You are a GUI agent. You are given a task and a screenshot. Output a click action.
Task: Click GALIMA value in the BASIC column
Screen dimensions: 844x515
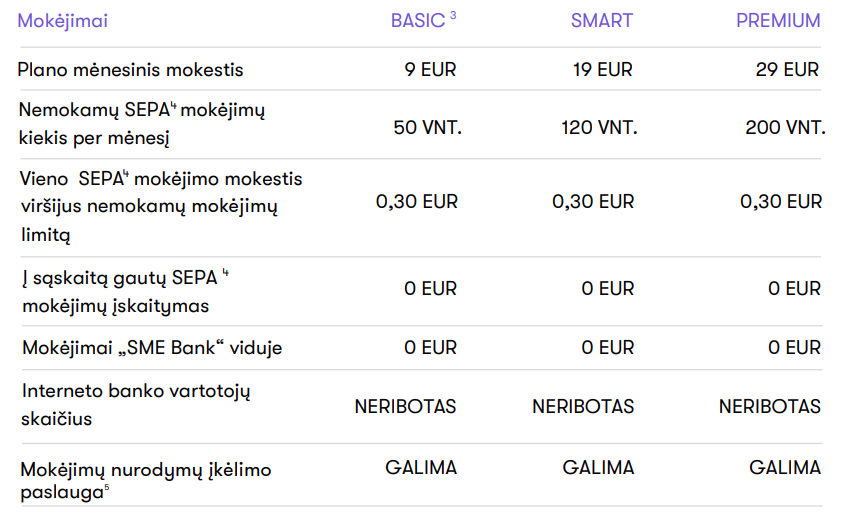click(421, 468)
